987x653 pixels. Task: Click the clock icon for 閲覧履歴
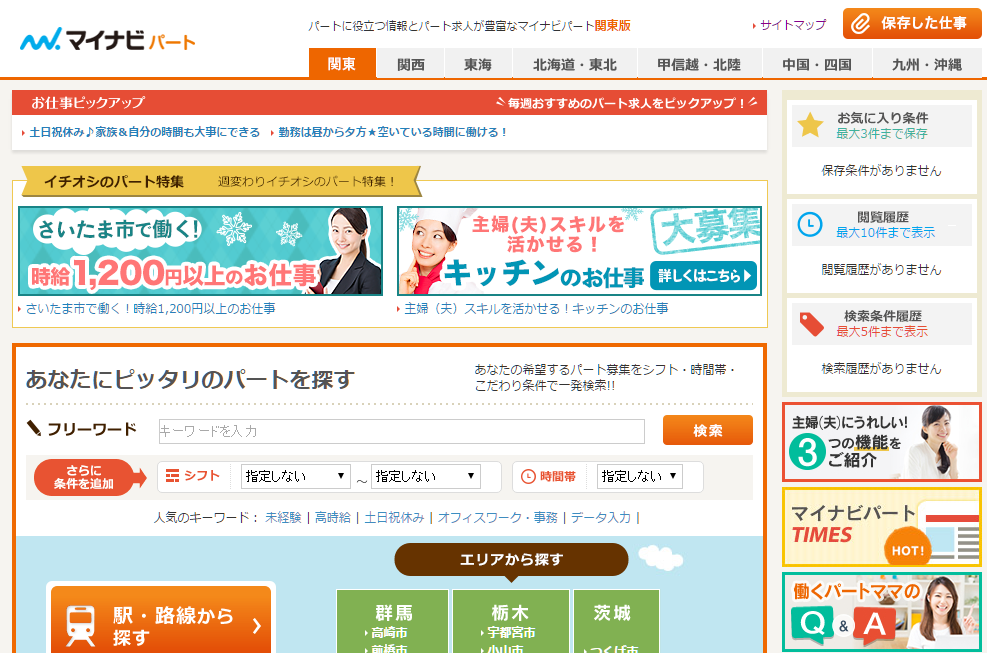coord(810,224)
